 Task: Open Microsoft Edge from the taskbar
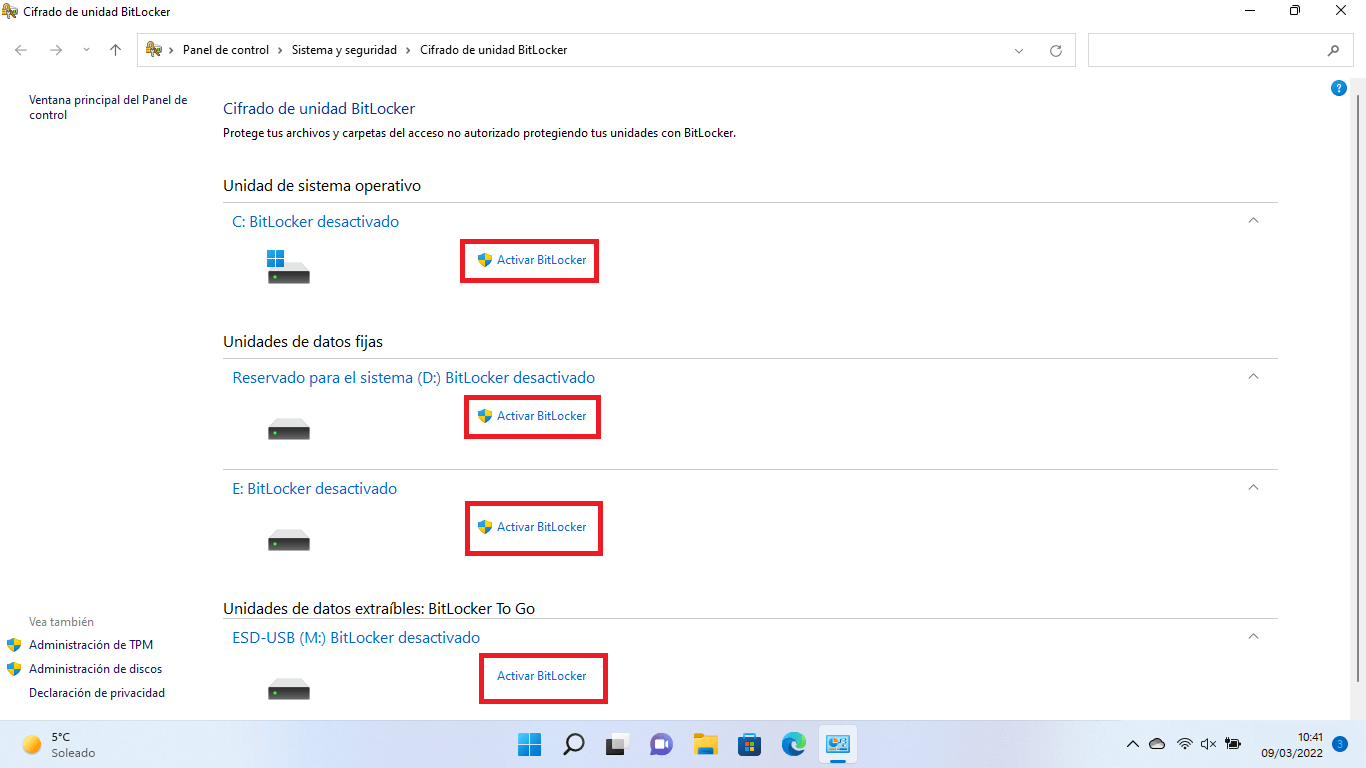(x=793, y=744)
